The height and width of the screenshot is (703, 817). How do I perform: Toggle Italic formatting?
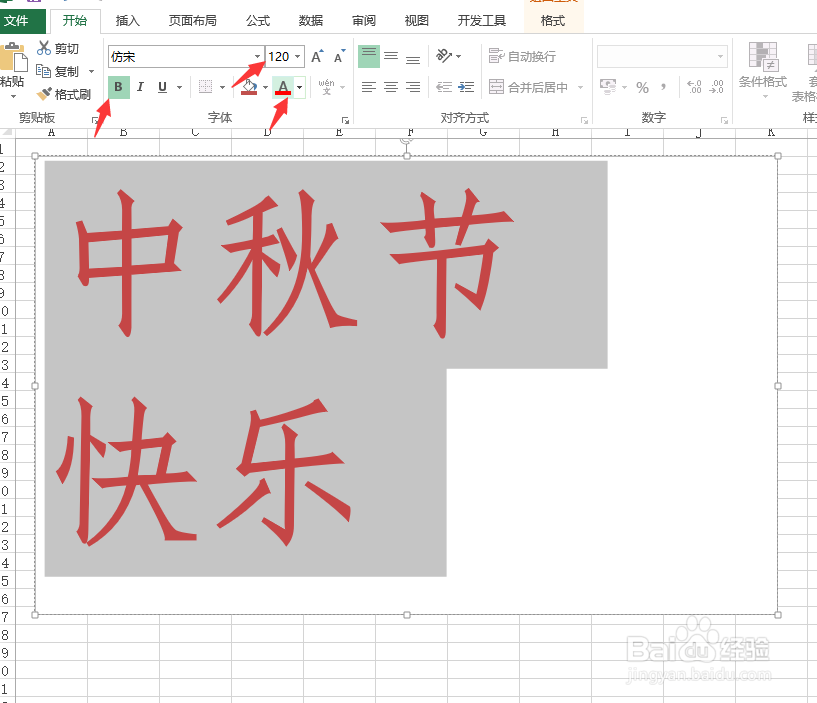[x=140, y=87]
